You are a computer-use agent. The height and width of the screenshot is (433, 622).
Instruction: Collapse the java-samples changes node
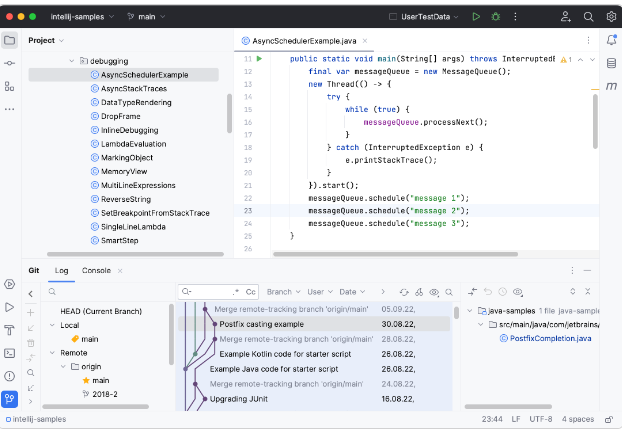(470, 311)
